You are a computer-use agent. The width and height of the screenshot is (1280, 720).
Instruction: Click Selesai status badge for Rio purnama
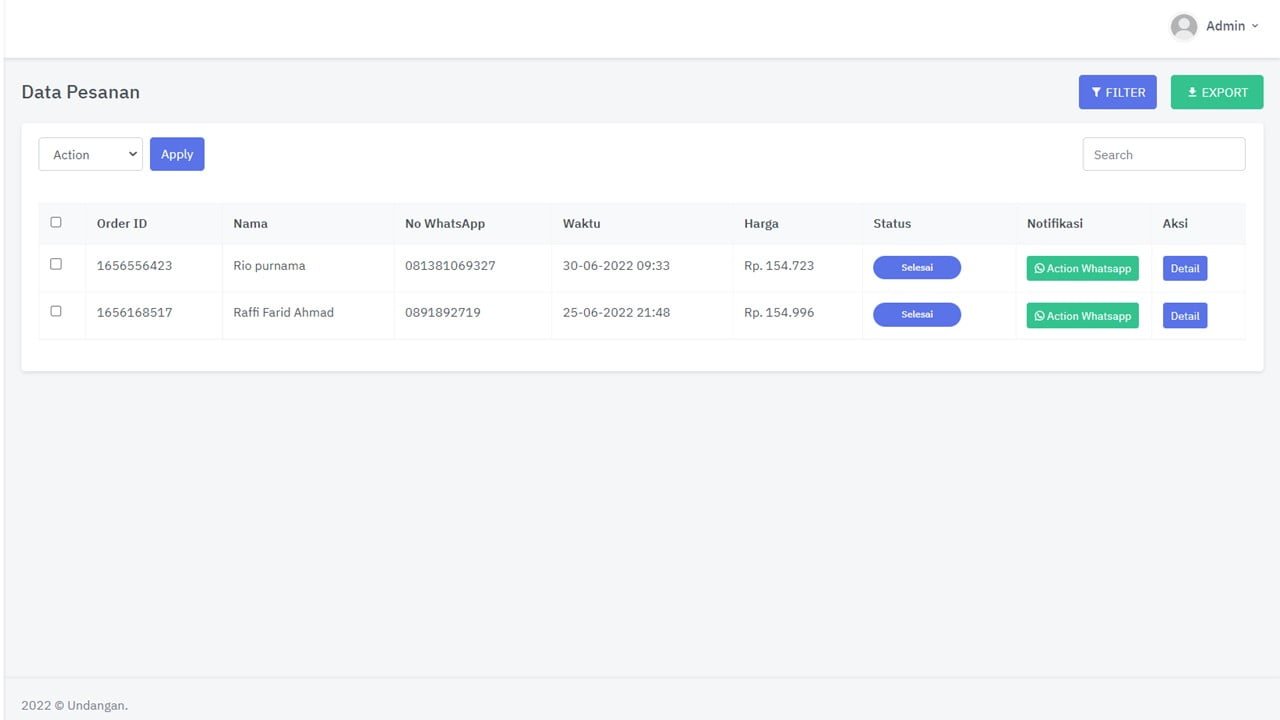[917, 268]
